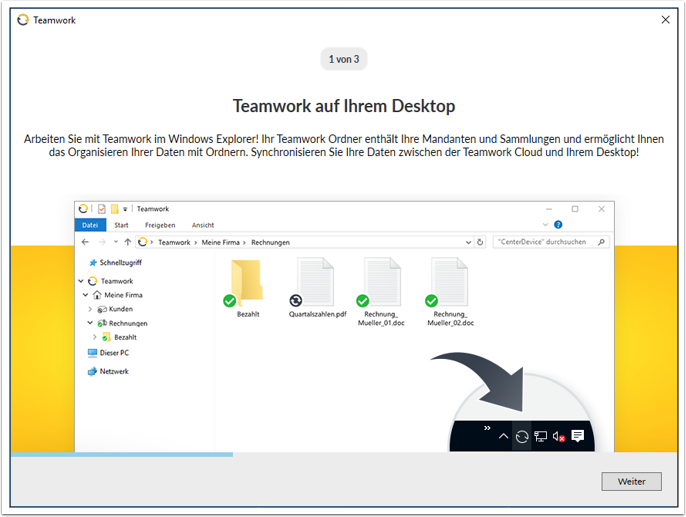The height and width of the screenshot is (517, 686).
Task: Click the new folder icon in quick access toolbar
Action: (115, 209)
